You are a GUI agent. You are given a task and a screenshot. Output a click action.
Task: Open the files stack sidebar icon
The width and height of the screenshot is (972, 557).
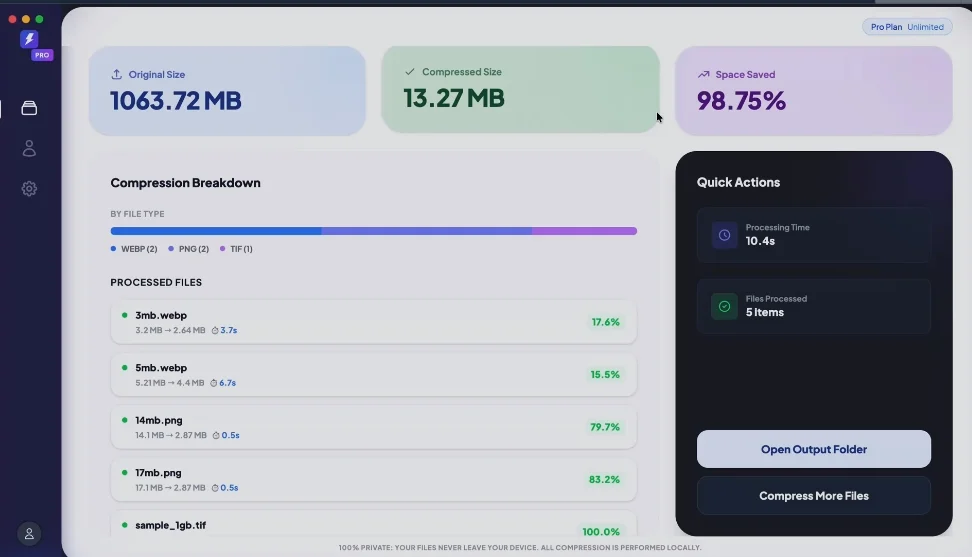coord(29,108)
